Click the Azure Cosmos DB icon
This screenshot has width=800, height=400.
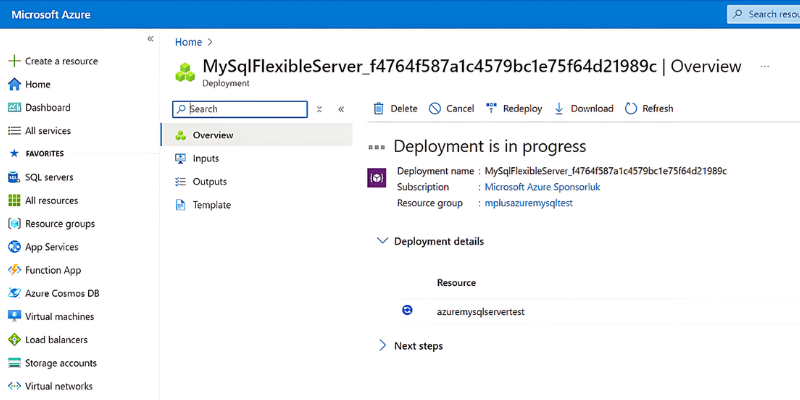14,293
